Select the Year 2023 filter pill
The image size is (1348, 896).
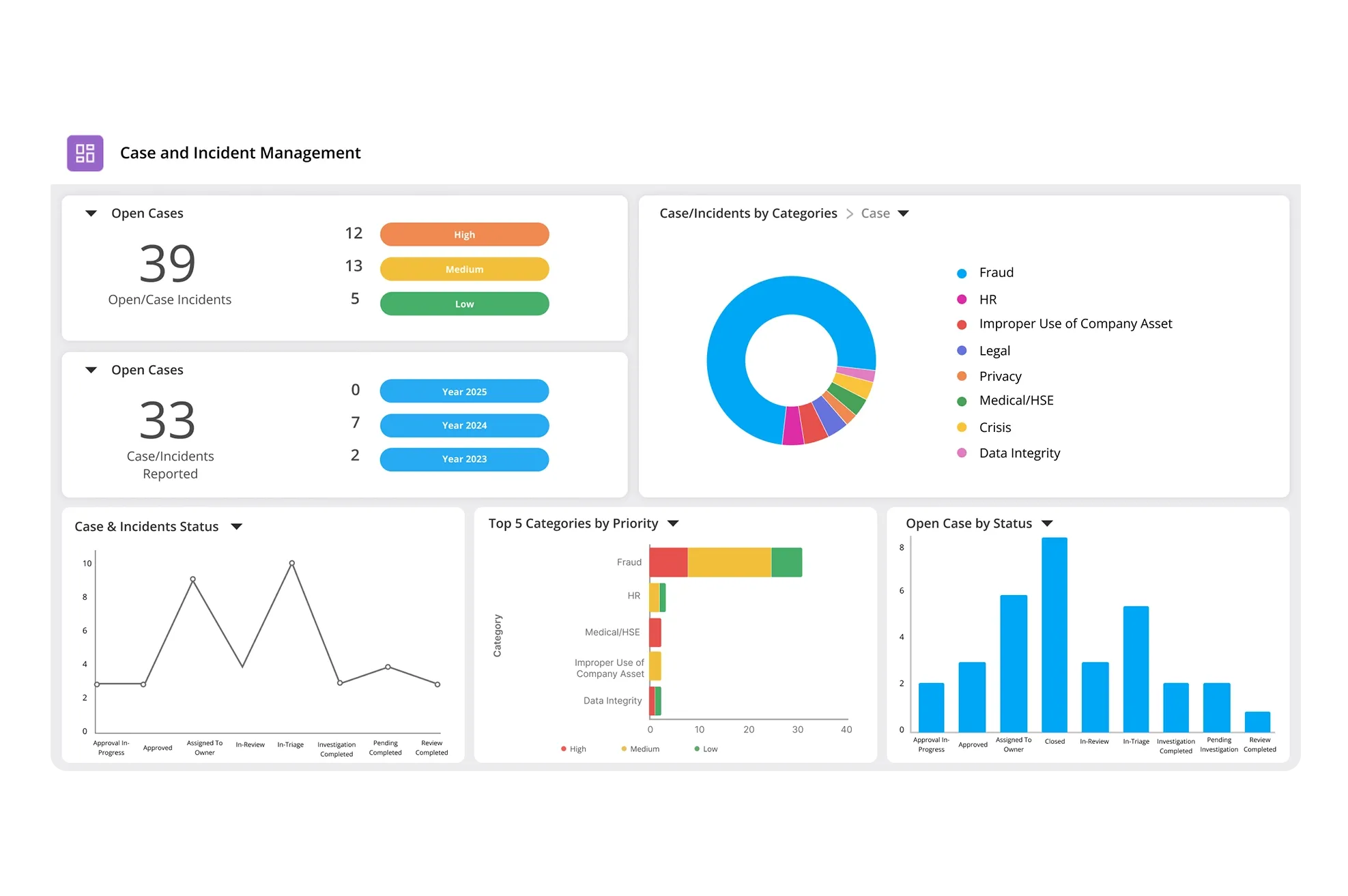(464, 459)
